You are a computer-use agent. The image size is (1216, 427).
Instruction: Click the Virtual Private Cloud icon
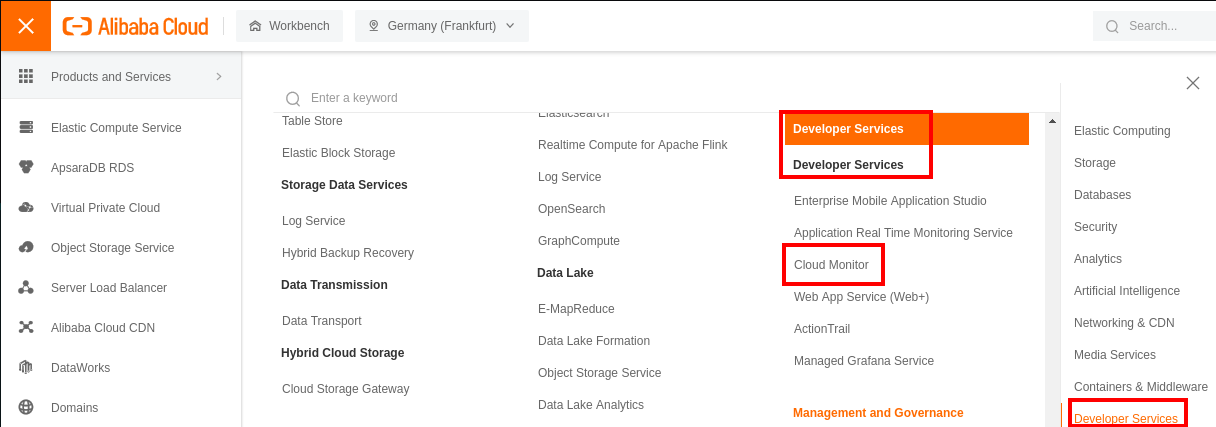(27, 208)
